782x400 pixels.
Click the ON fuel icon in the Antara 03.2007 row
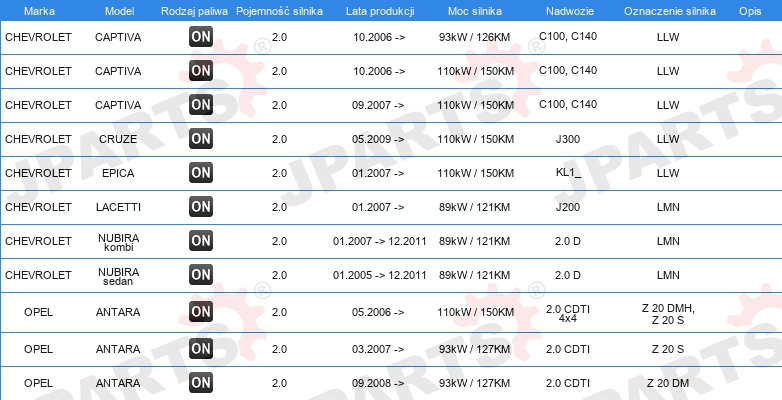(x=201, y=348)
